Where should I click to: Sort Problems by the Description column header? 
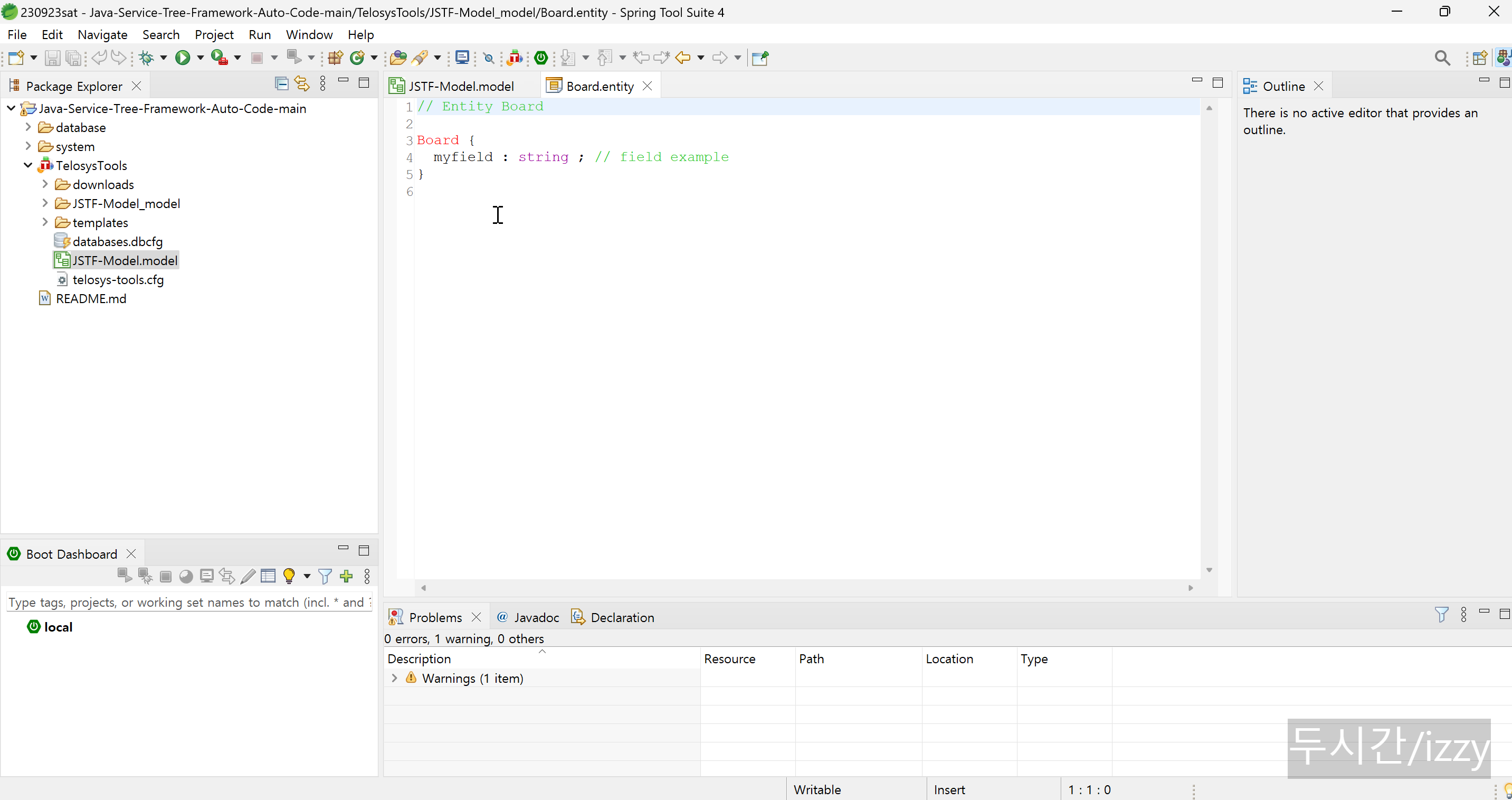pos(542,658)
